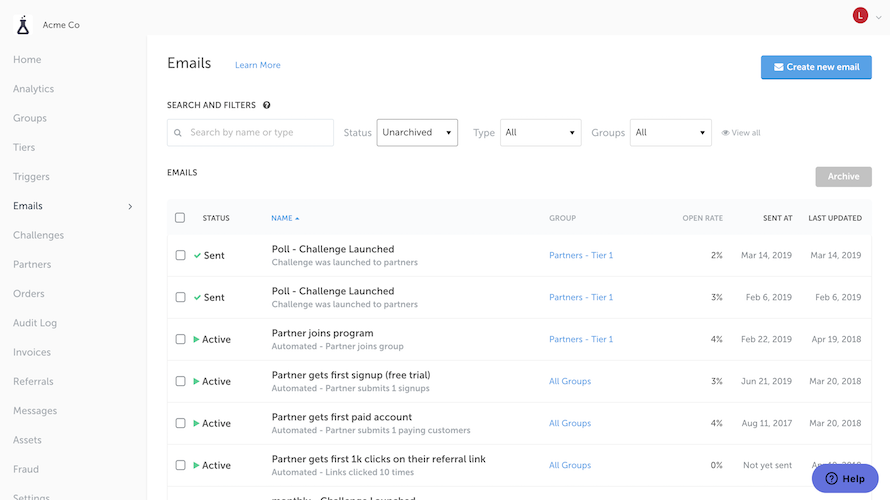The width and height of the screenshot is (890, 500).
Task: Open Orders in the sidebar
Action: point(29,294)
